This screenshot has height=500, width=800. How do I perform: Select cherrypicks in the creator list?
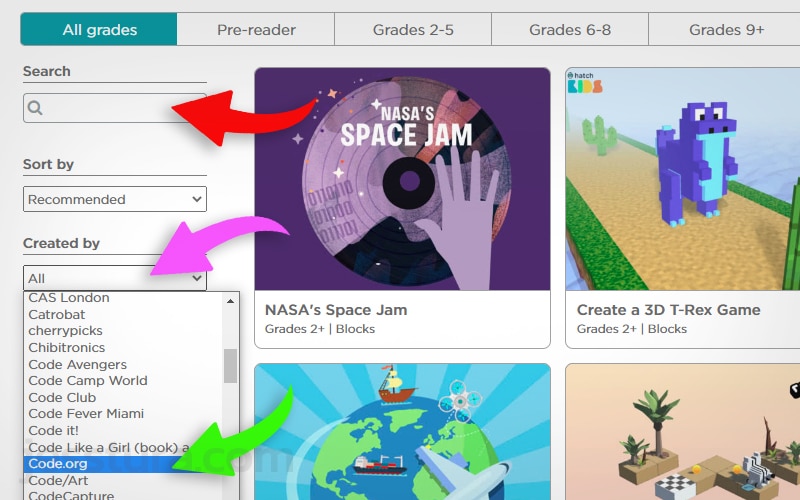click(123, 331)
